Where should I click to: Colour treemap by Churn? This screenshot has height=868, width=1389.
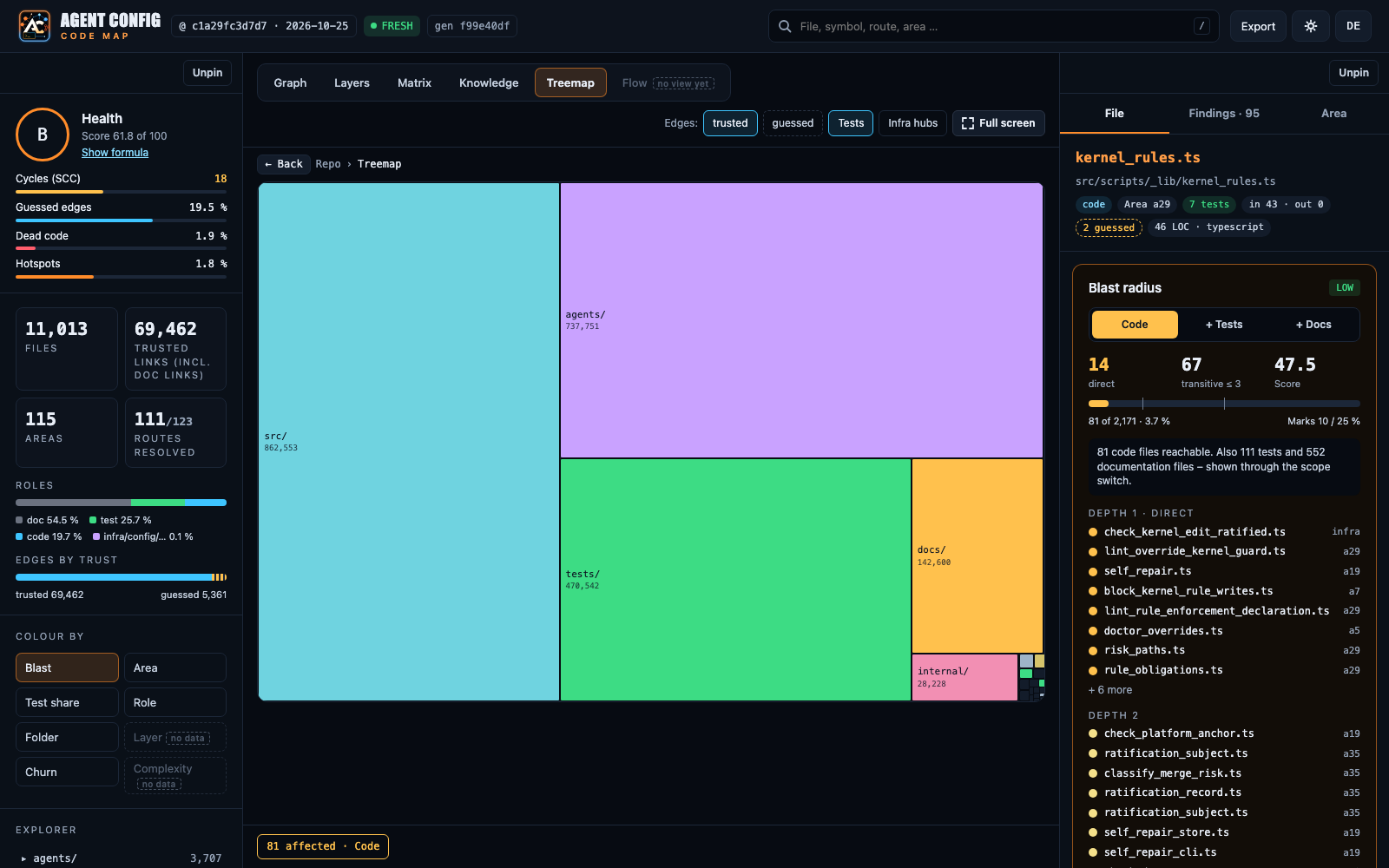[67, 772]
